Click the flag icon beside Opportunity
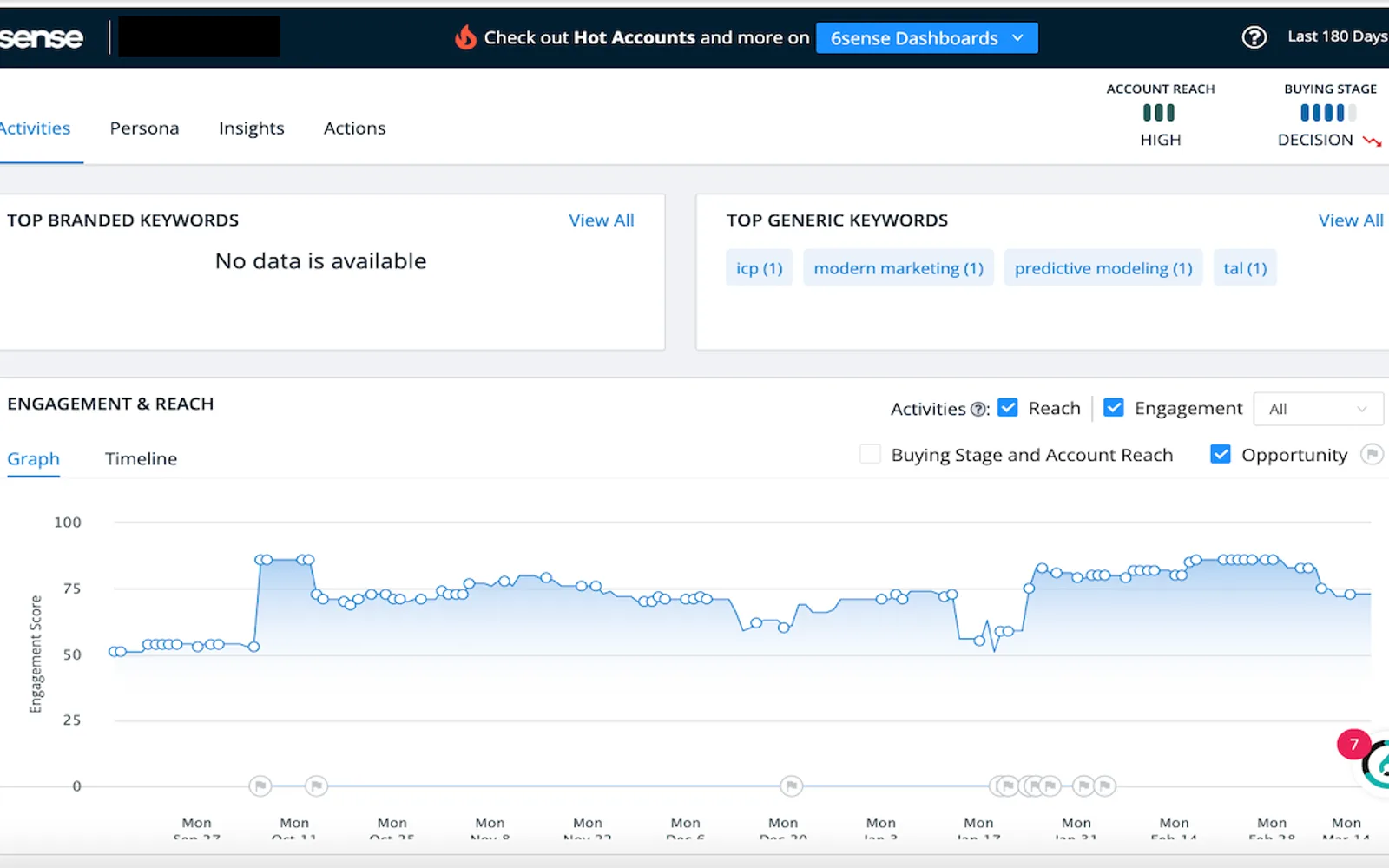 pyautogui.click(x=1372, y=454)
